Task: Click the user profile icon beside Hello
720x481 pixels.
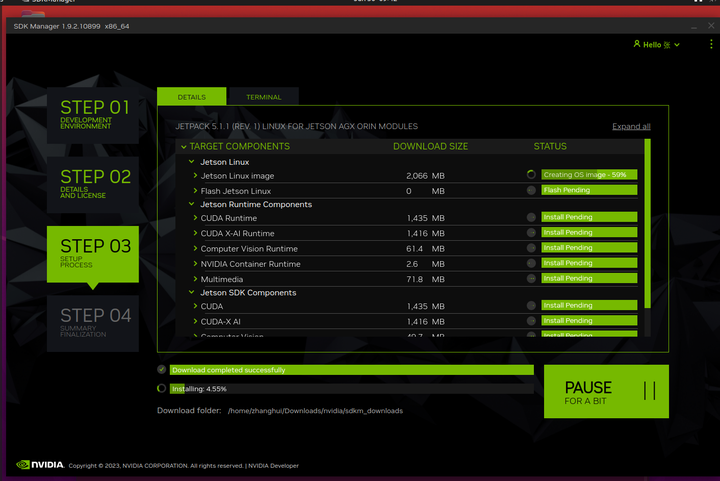Action: coord(637,44)
